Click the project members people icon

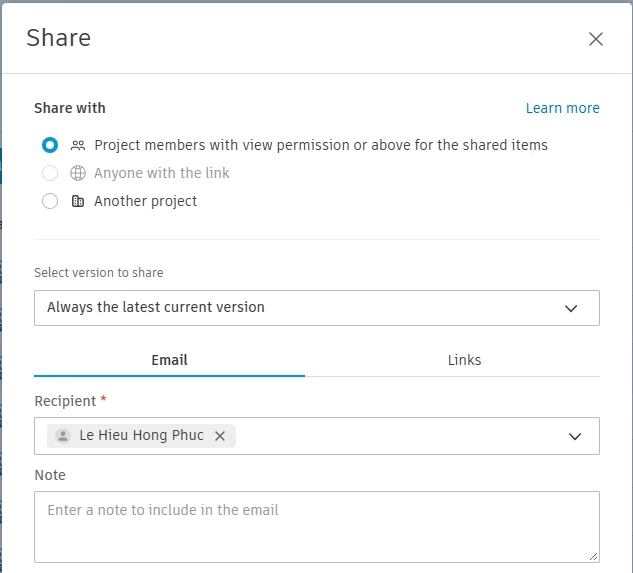click(x=78, y=145)
